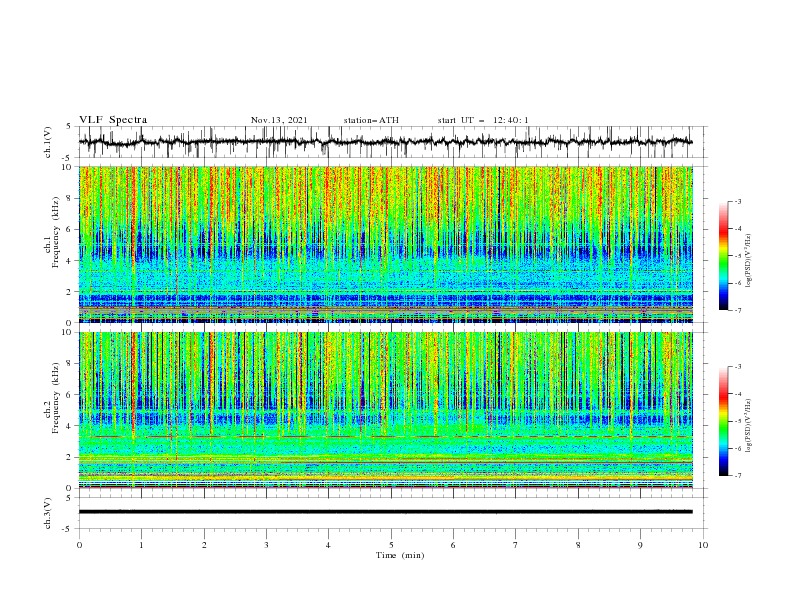The image size is (792, 612).
Task: Click the time axis tick label "4"
Action: click(x=328, y=545)
